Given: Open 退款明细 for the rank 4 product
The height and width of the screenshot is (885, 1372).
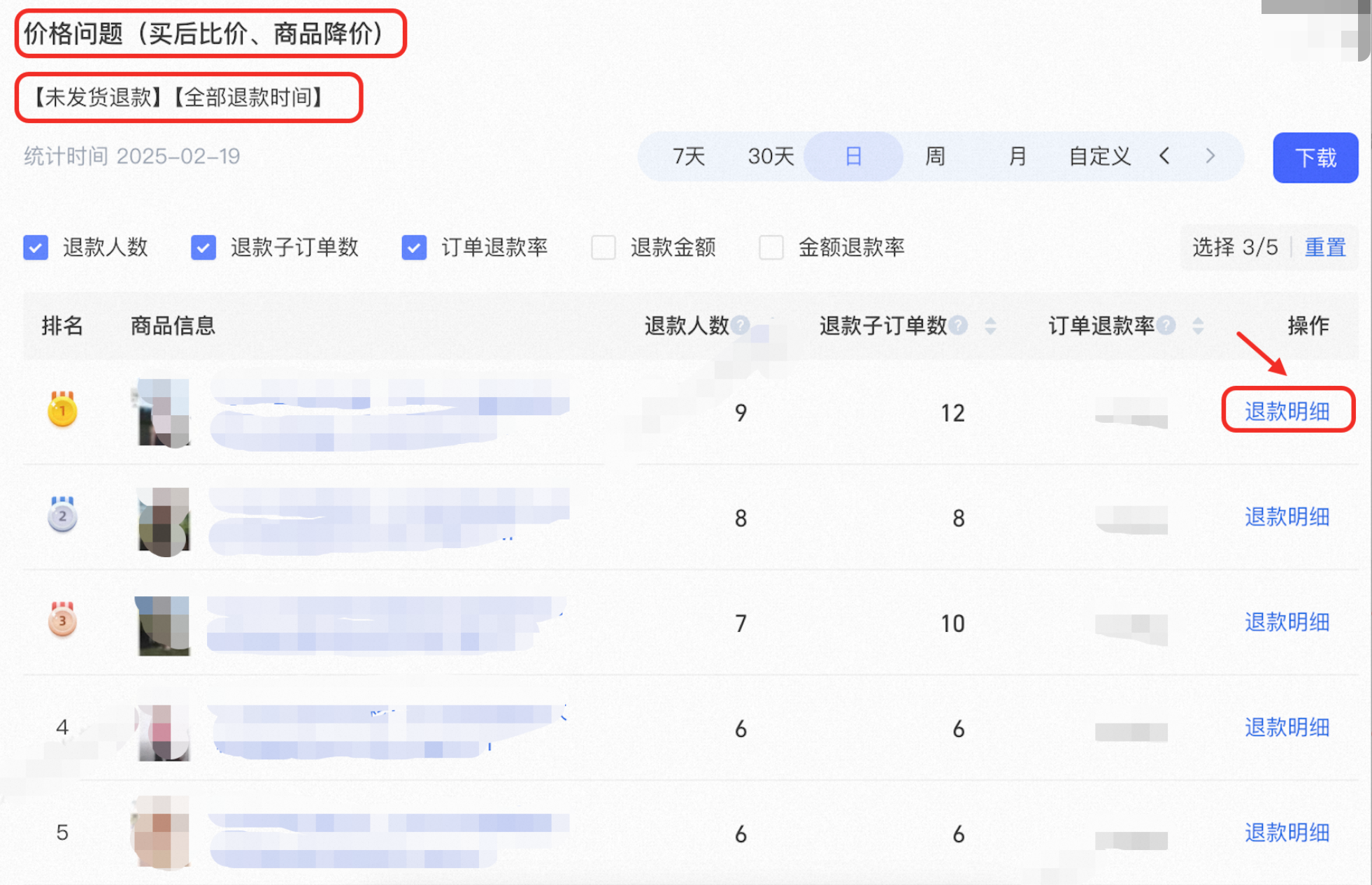Looking at the screenshot, I should point(1287,728).
